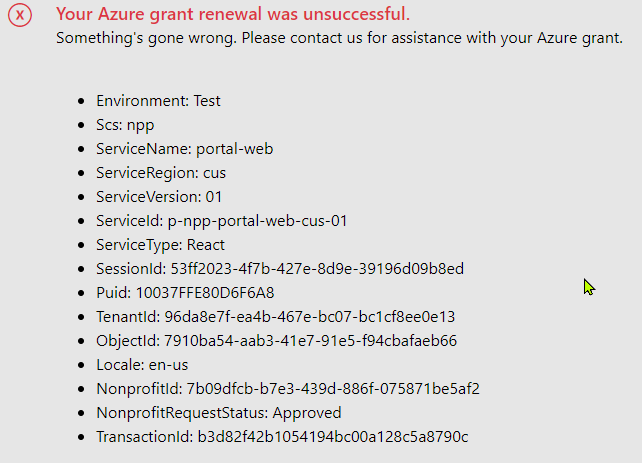Image resolution: width=642 pixels, height=463 pixels.
Task: Click the Scs: npp entry
Action: pyautogui.click(x=125, y=125)
